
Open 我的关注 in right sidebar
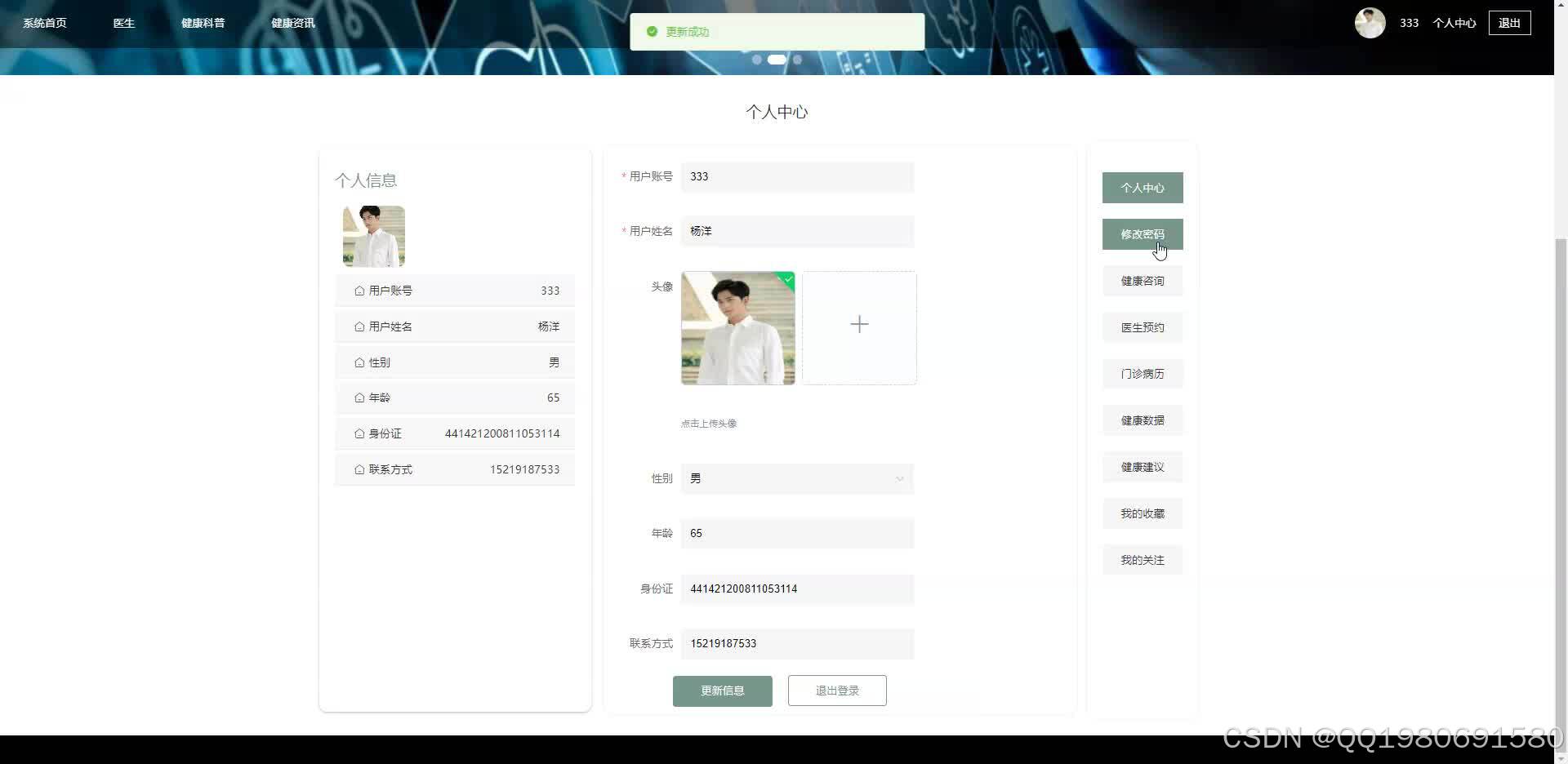pyautogui.click(x=1143, y=560)
